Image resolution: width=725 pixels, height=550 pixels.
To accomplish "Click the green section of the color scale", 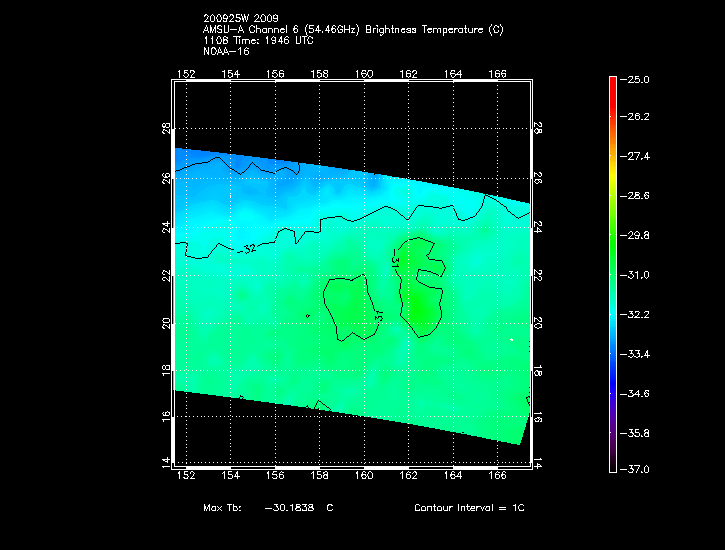I will (613, 240).
